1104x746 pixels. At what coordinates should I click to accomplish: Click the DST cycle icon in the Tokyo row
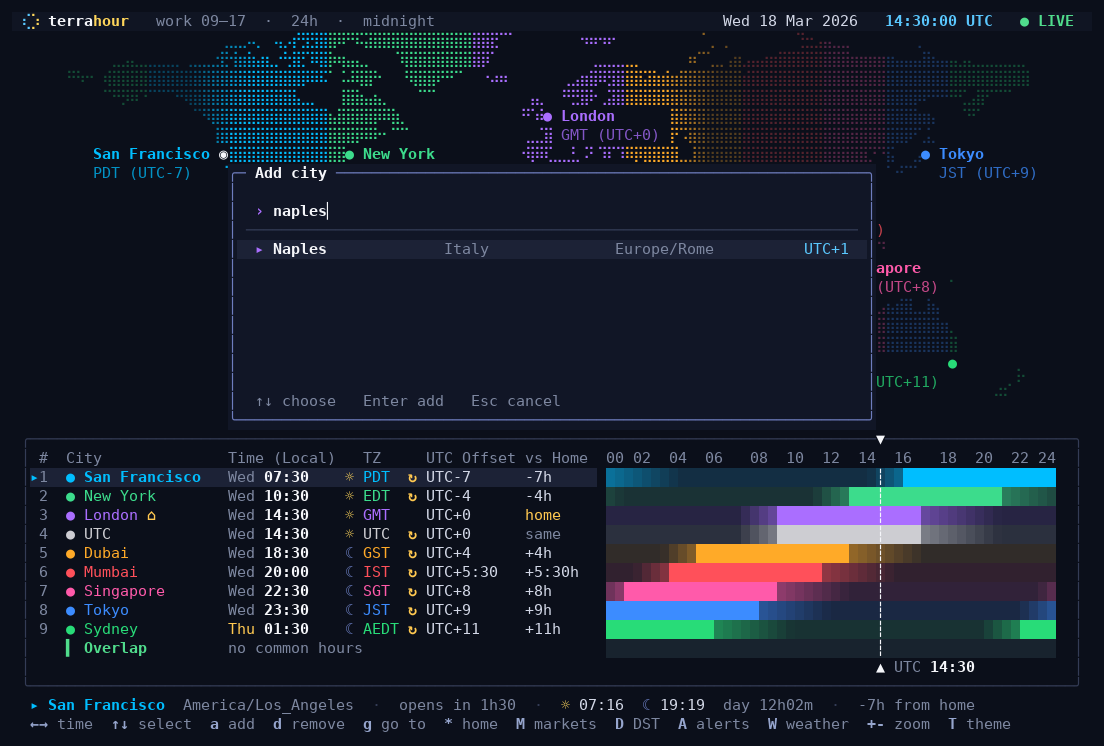[x=412, y=610]
